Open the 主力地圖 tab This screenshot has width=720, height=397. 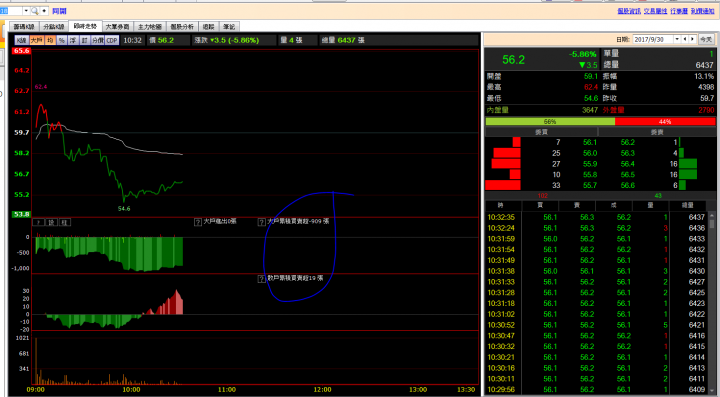[150, 27]
